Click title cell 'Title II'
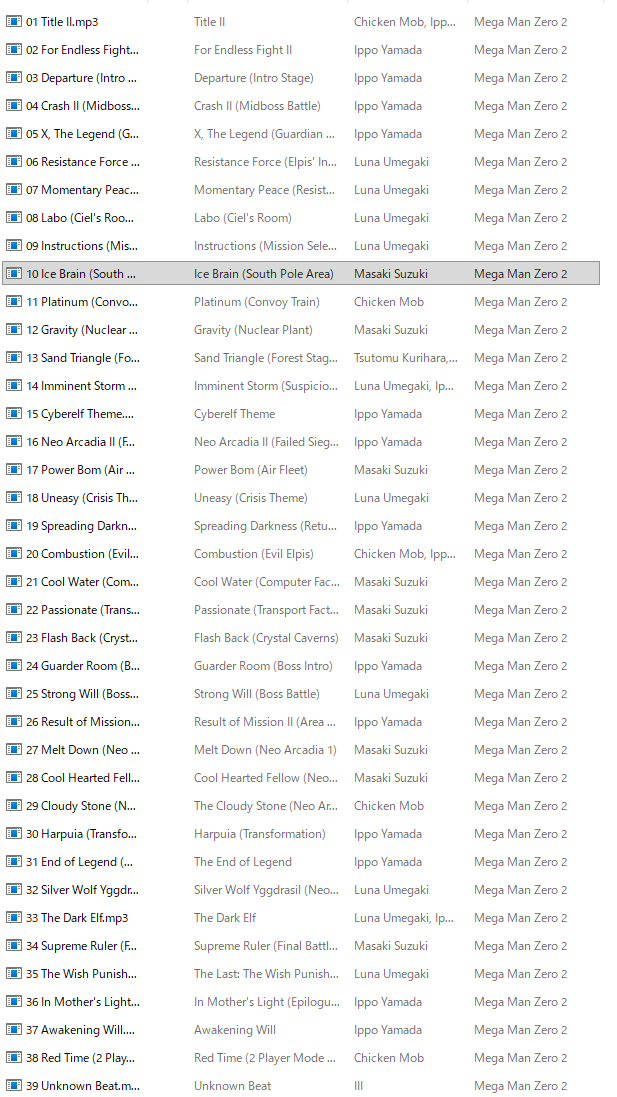This screenshot has width=617, height=1097. (209, 22)
